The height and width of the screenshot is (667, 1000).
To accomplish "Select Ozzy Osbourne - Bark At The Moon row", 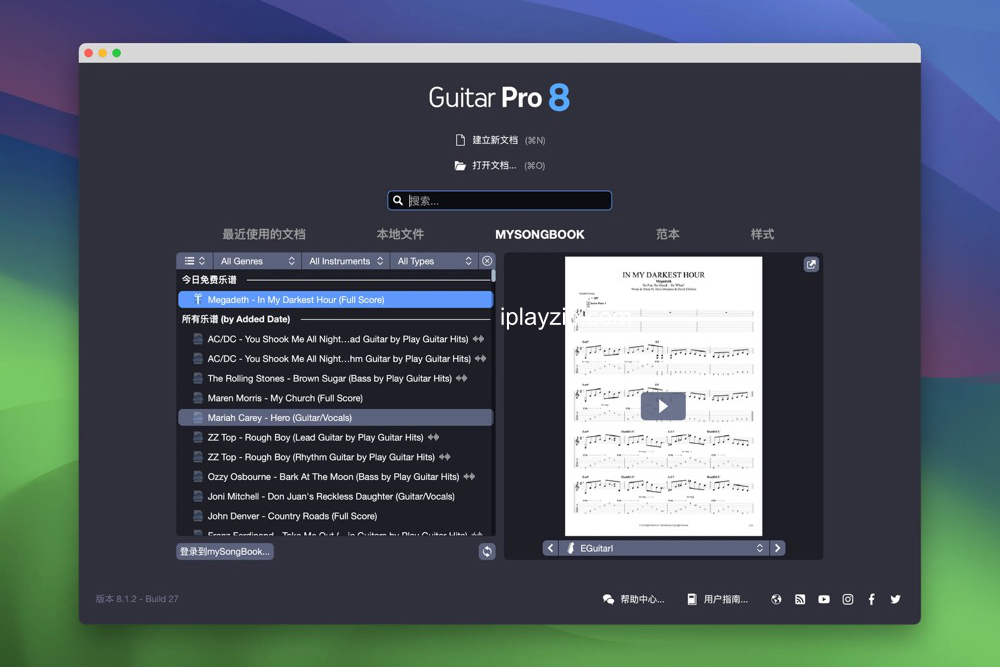I will [335, 476].
